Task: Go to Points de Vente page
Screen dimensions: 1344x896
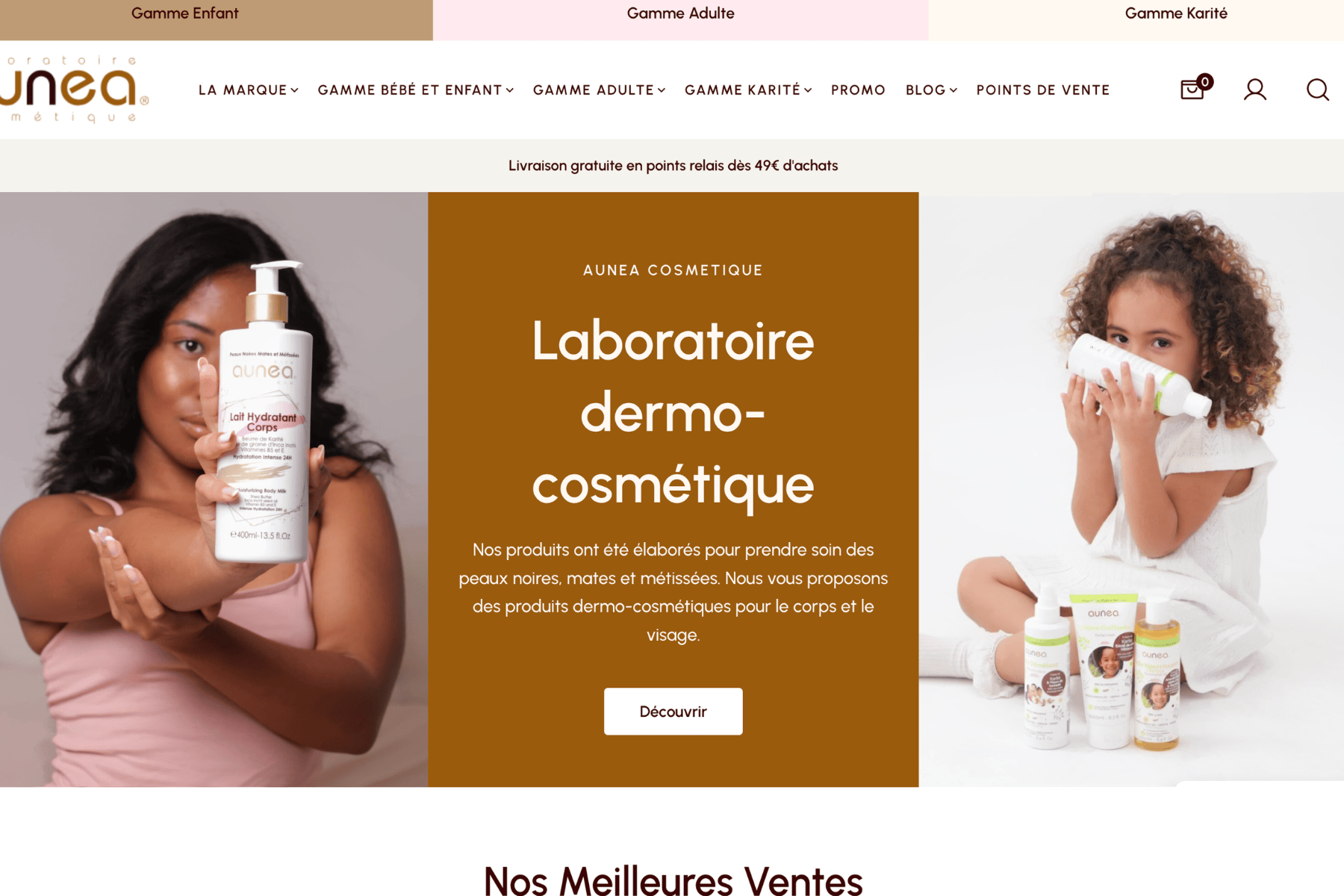Action: pyautogui.click(x=1043, y=90)
